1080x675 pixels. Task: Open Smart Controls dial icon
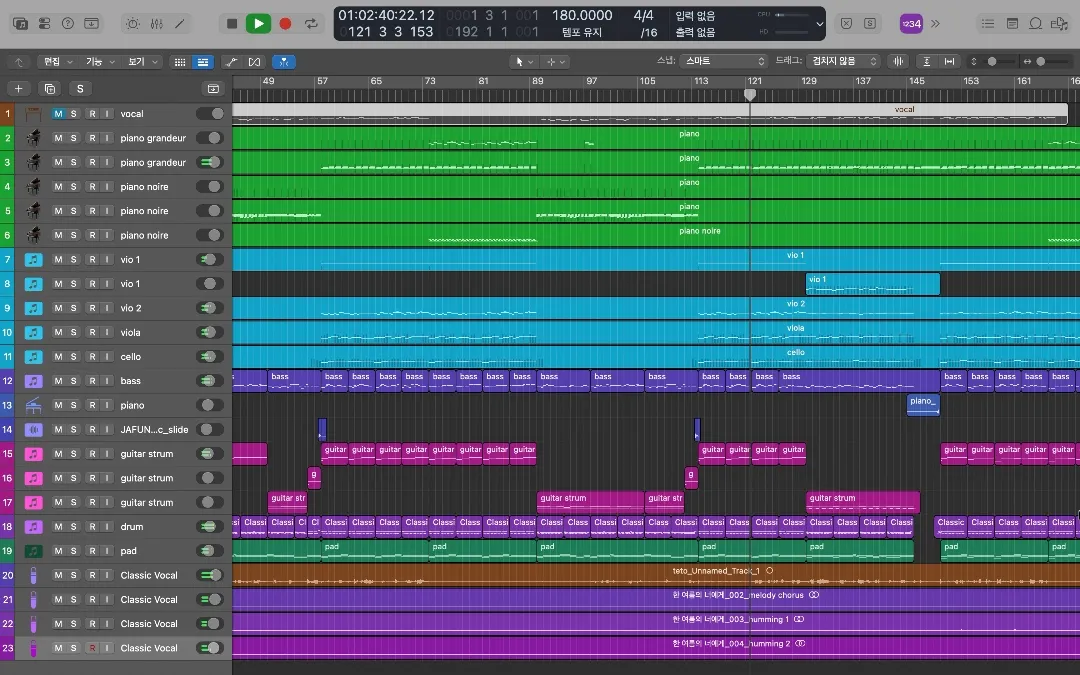pyautogui.click(x=133, y=23)
